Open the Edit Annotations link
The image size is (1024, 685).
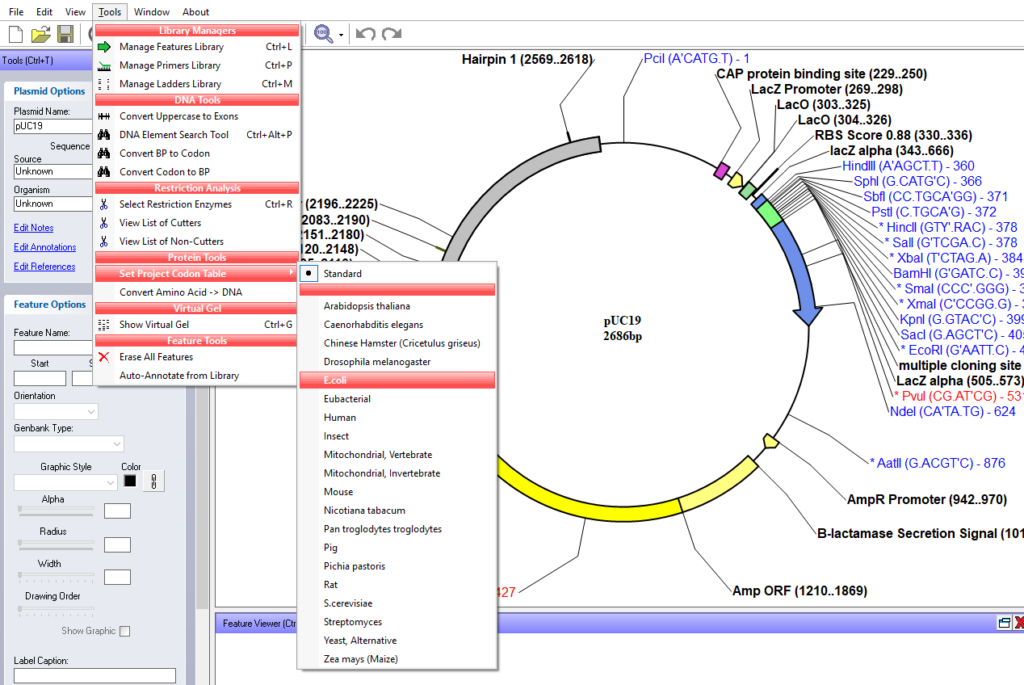point(45,247)
